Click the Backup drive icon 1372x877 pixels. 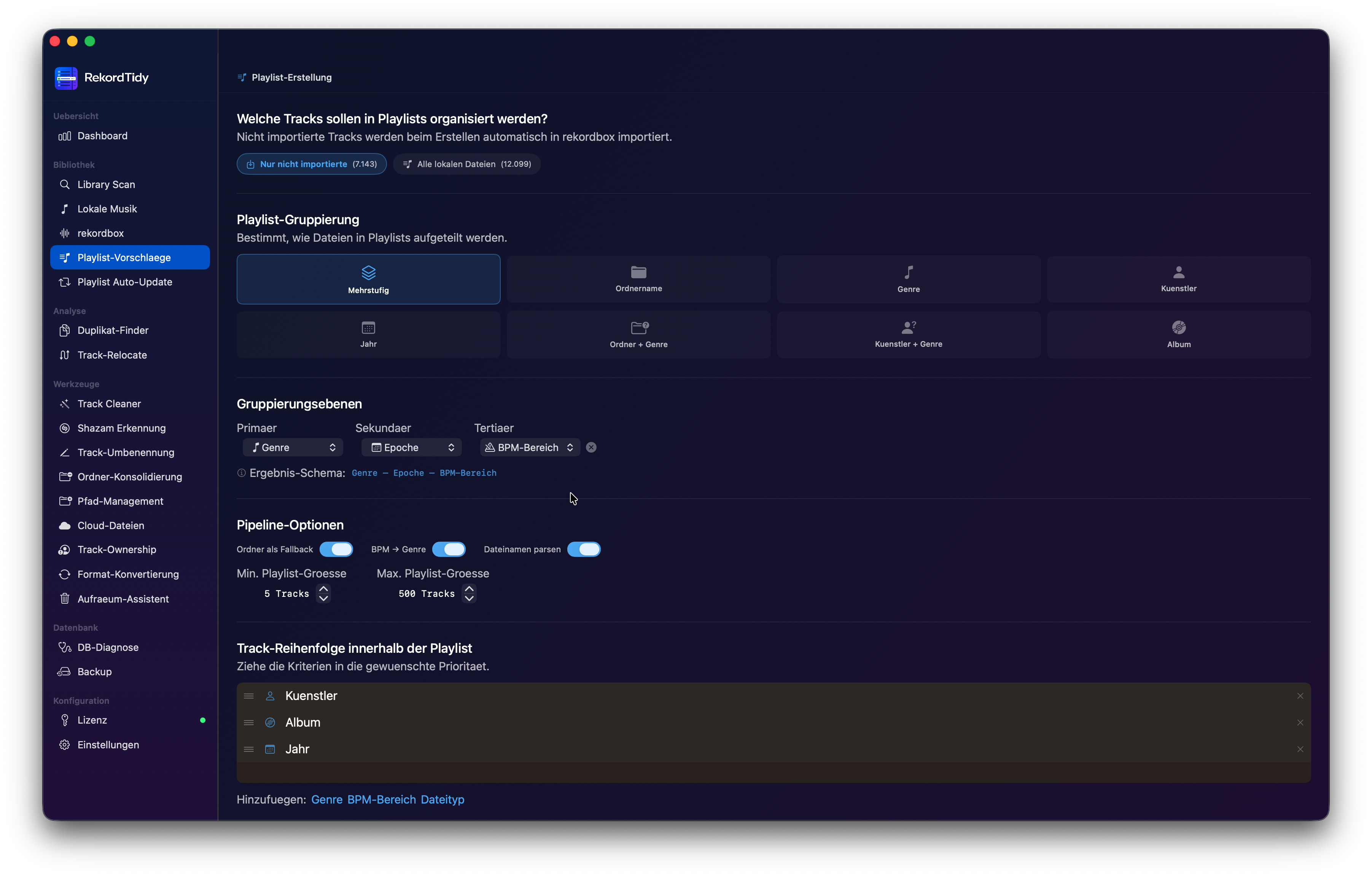point(64,672)
